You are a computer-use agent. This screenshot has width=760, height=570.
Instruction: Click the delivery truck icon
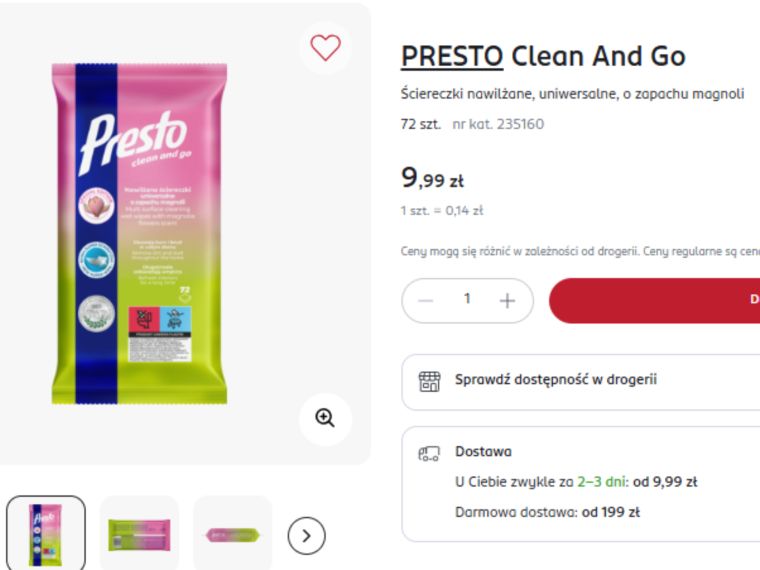(x=429, y=453)
